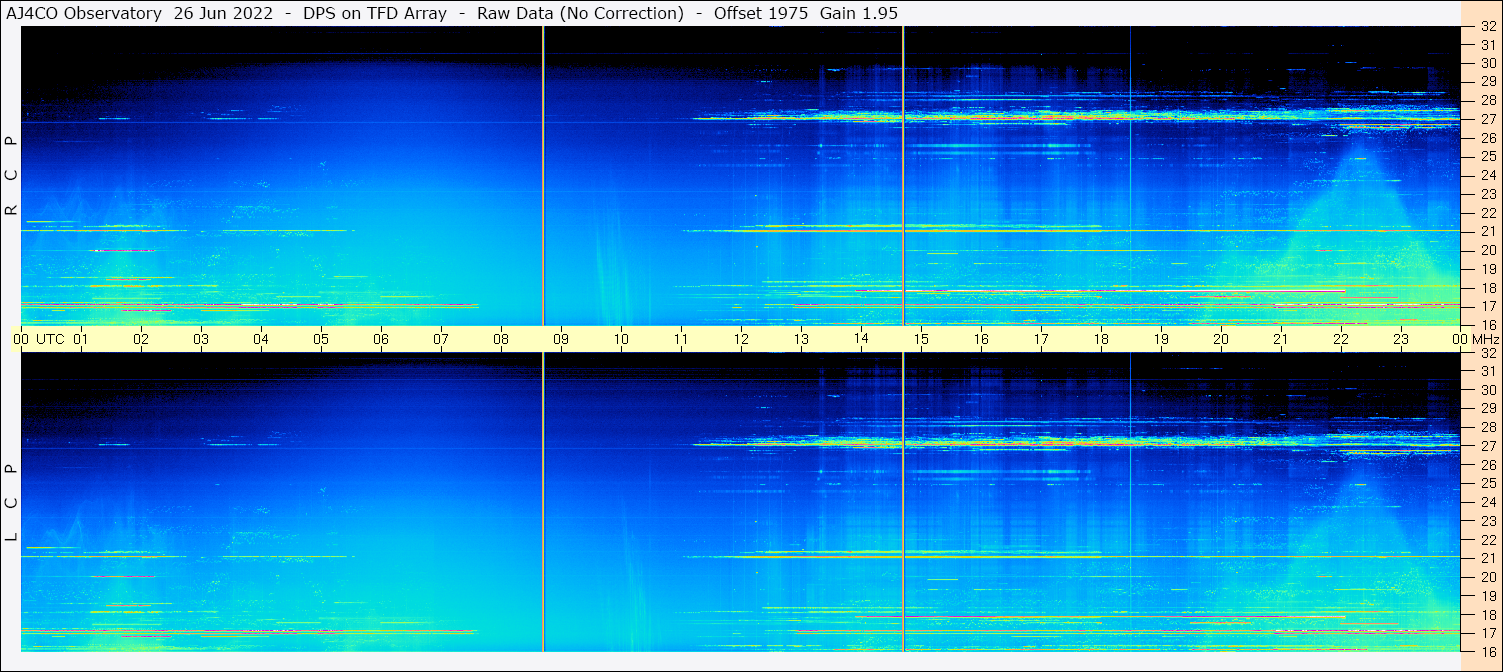The height and width of the screenshot is (672, 1503).
Task: Select the 'Gain 1.95' value in header
Action: click(x=858, y=13)
